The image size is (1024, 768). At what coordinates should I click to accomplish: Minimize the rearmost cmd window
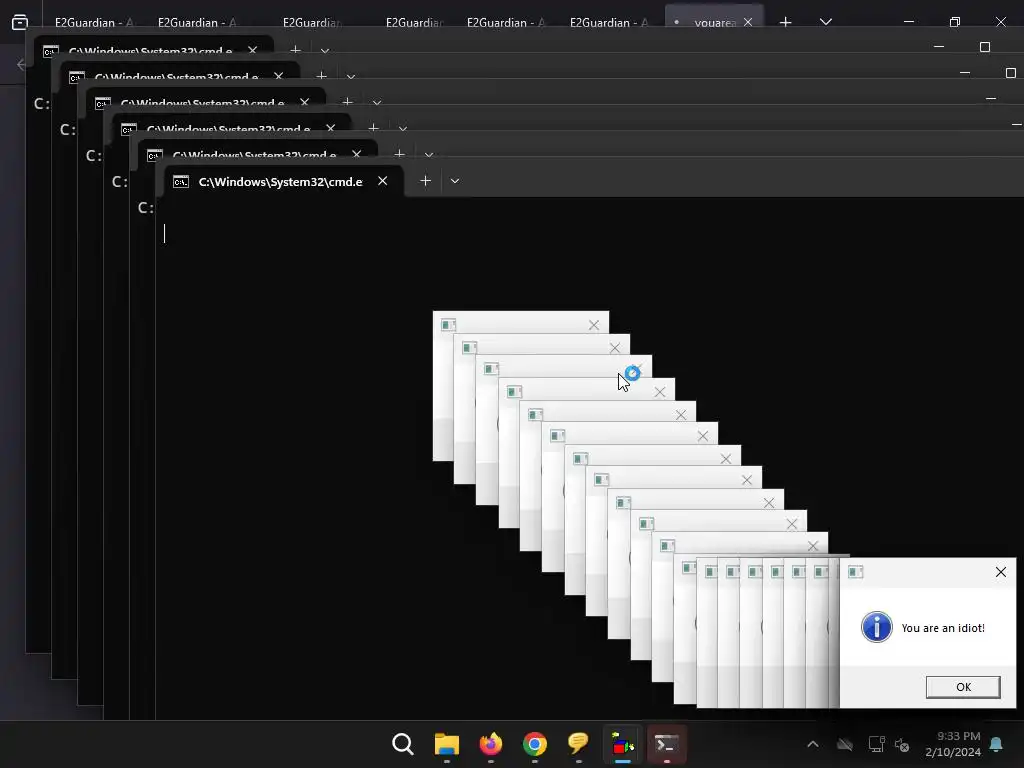(939, 47)
